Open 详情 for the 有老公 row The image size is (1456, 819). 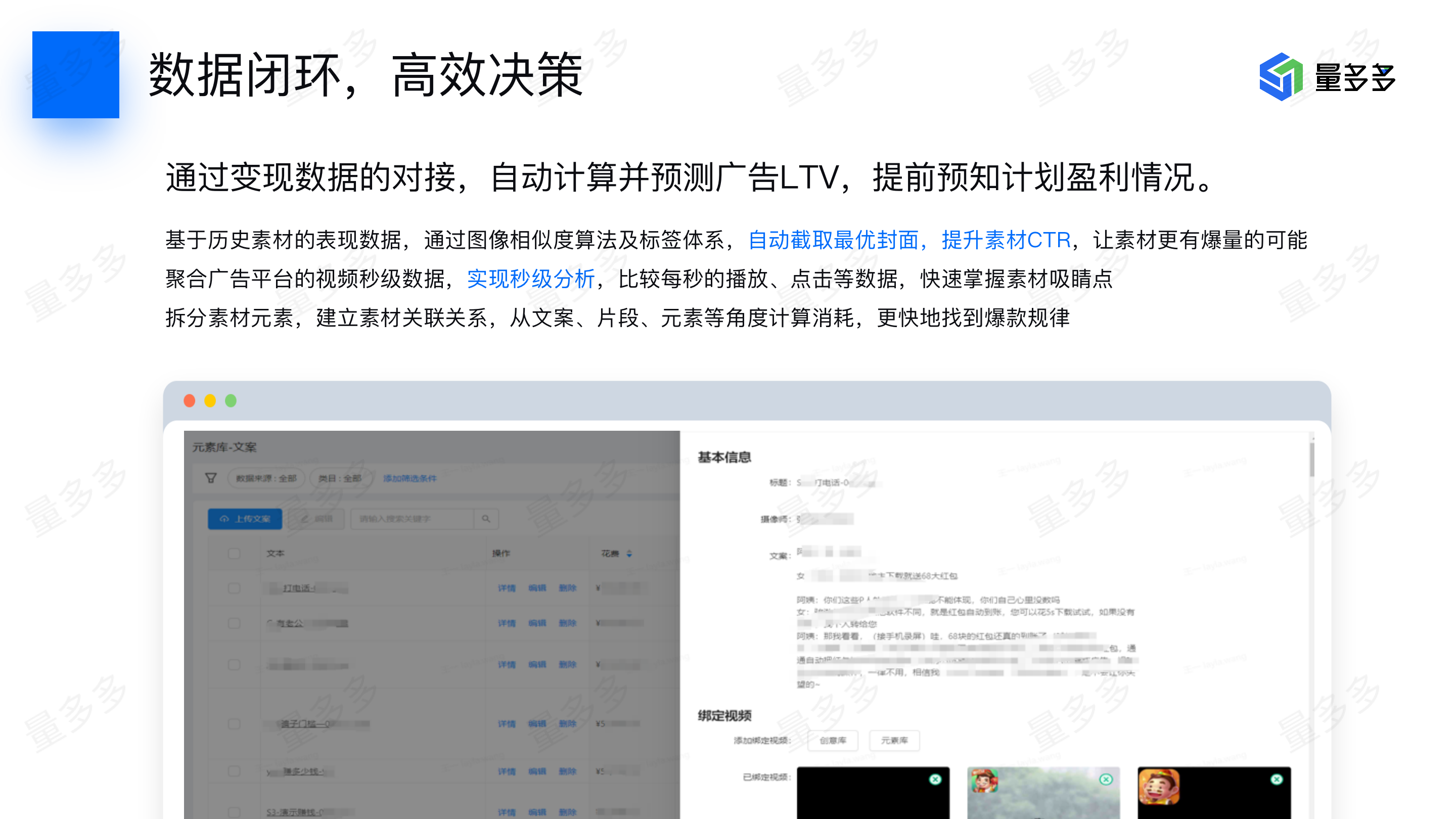(507, 623)
